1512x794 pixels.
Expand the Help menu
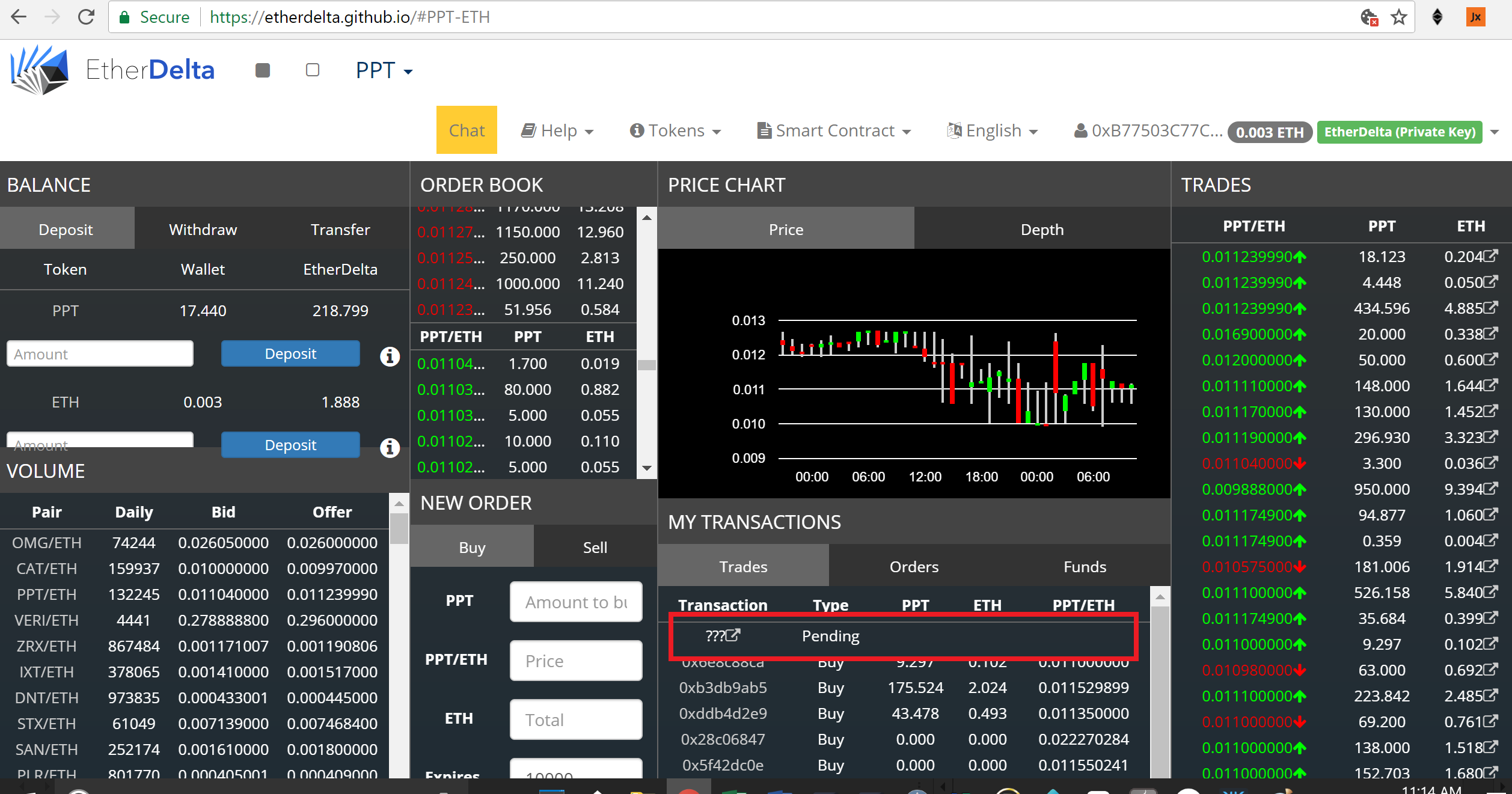[x=557, y=130]
